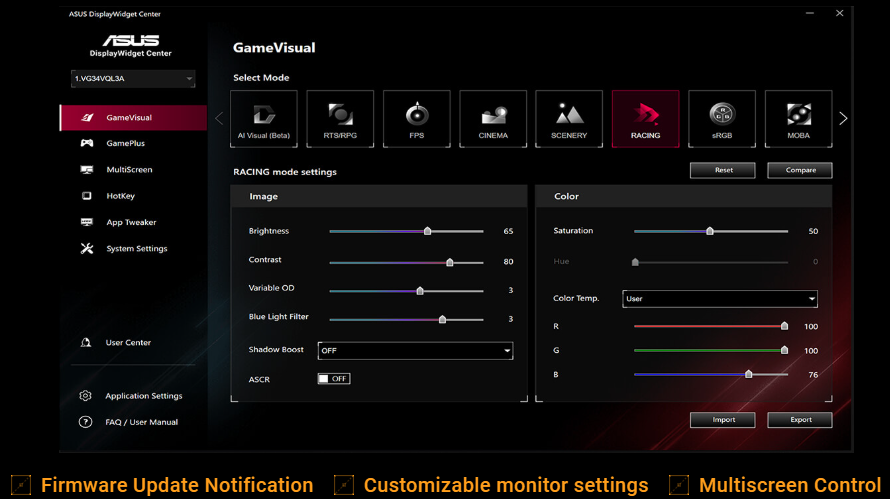Click the blue B channel slider handle
Viewport: 890px width, 499px height.
coord(749,374)
